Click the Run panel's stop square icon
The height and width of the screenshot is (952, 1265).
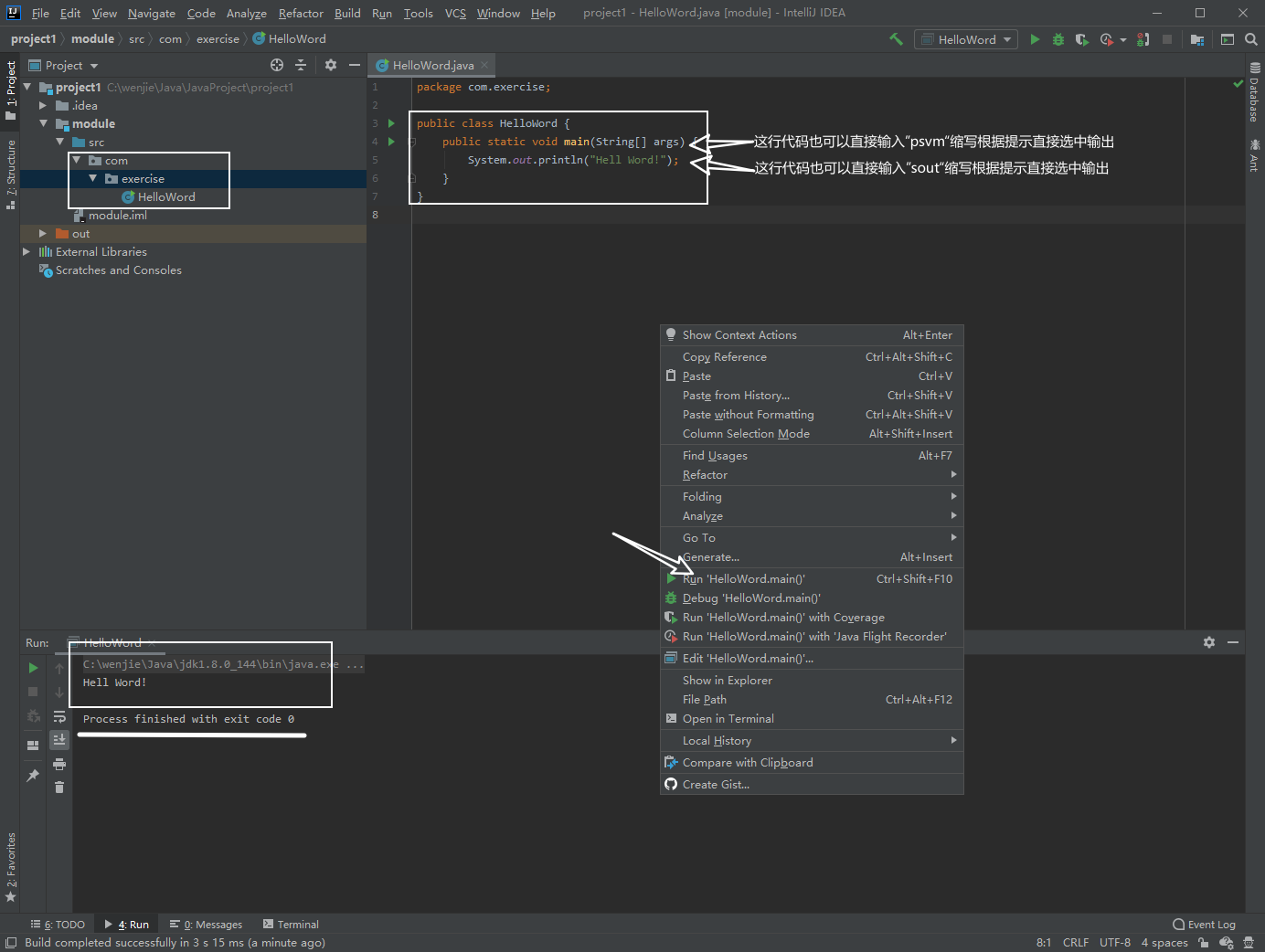33,692
